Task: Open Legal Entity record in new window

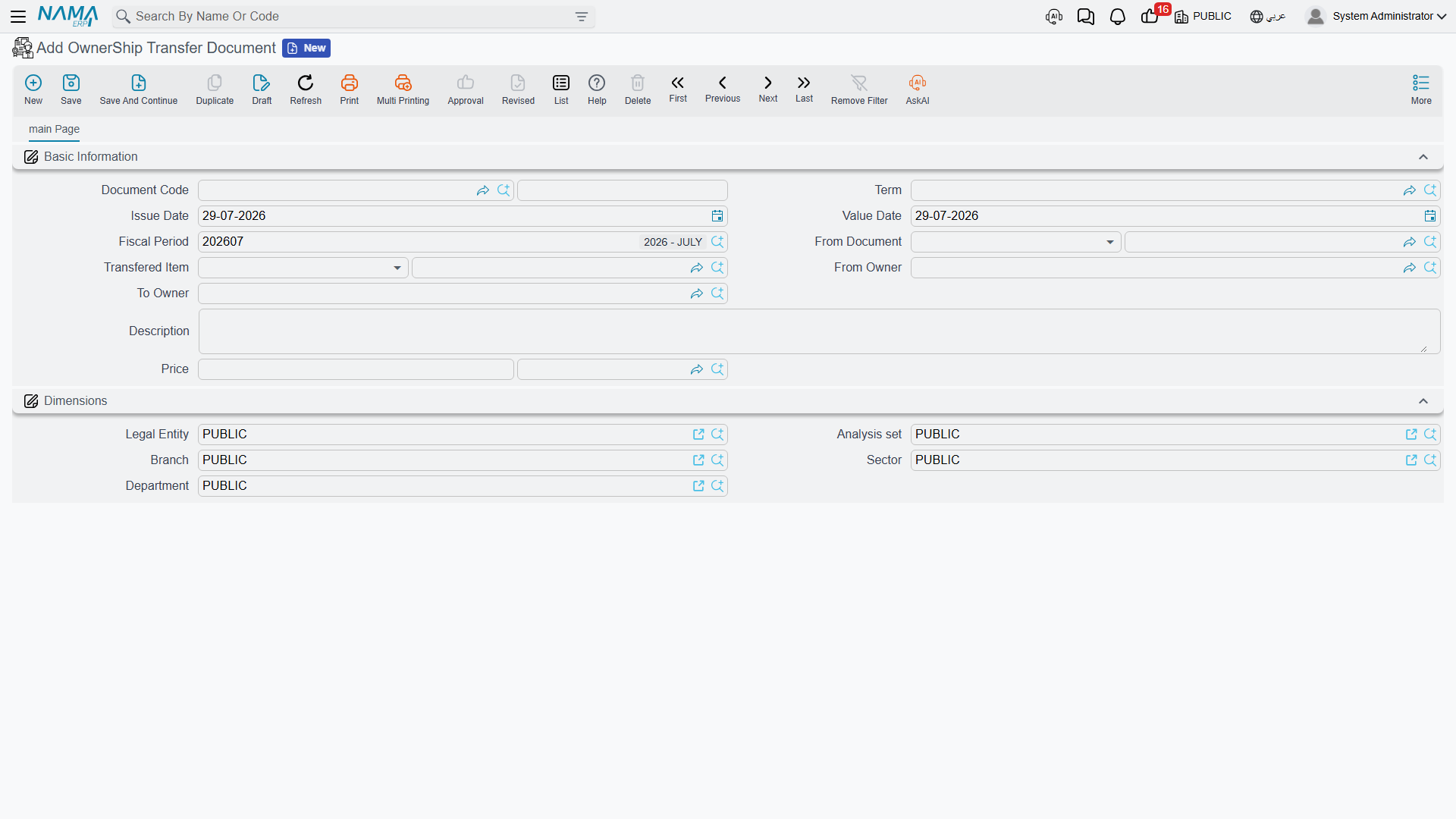Action: [x=698, y=435]
